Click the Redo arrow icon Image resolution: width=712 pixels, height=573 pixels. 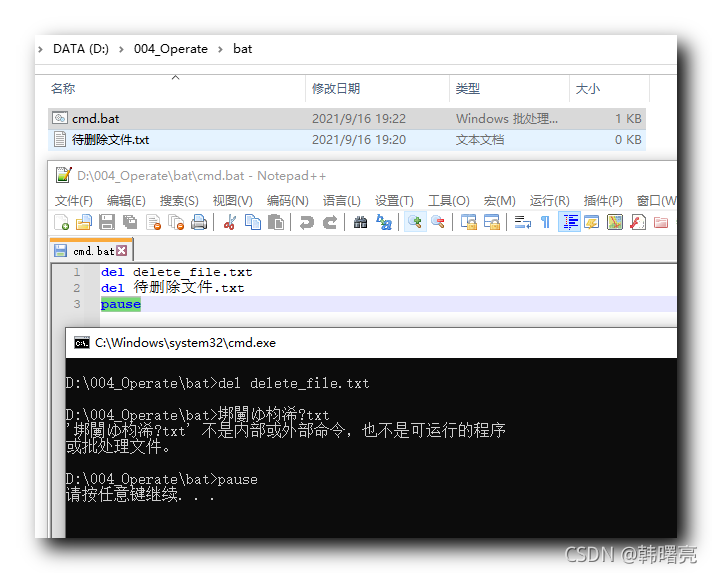click(330, 222)
